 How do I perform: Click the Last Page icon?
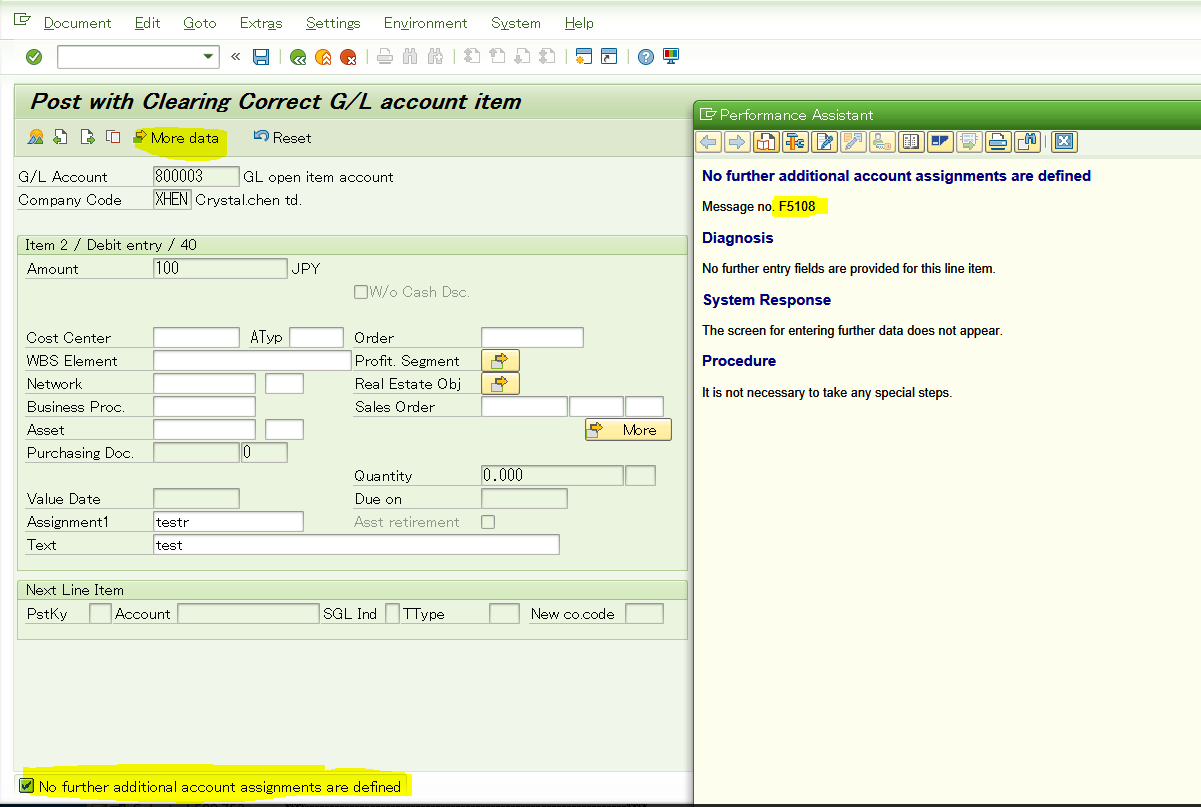coord(547,57)
